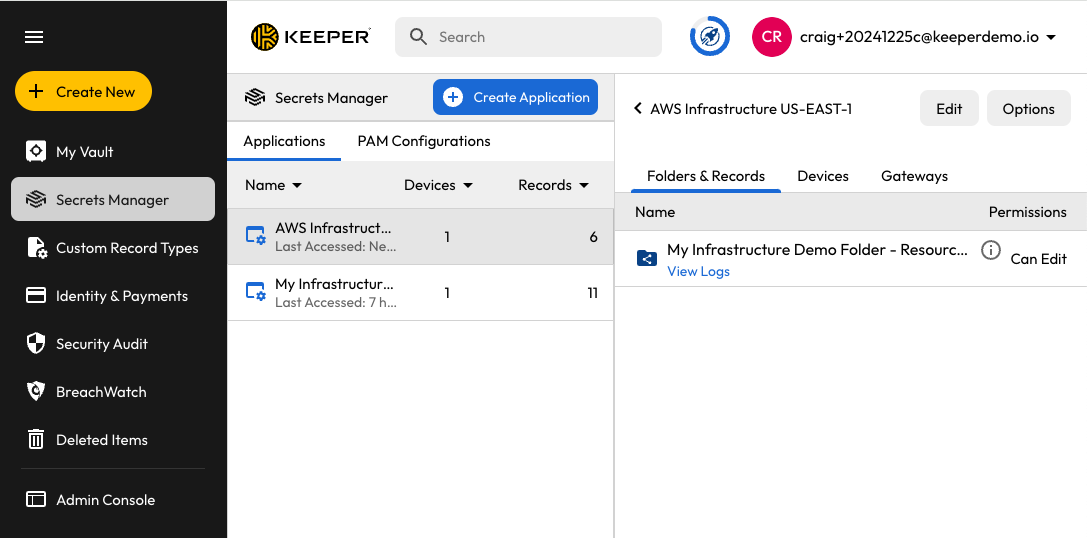Screen dimensions: 1087x538
Task: Click the shared folder icon in records list
Action: 647,259
